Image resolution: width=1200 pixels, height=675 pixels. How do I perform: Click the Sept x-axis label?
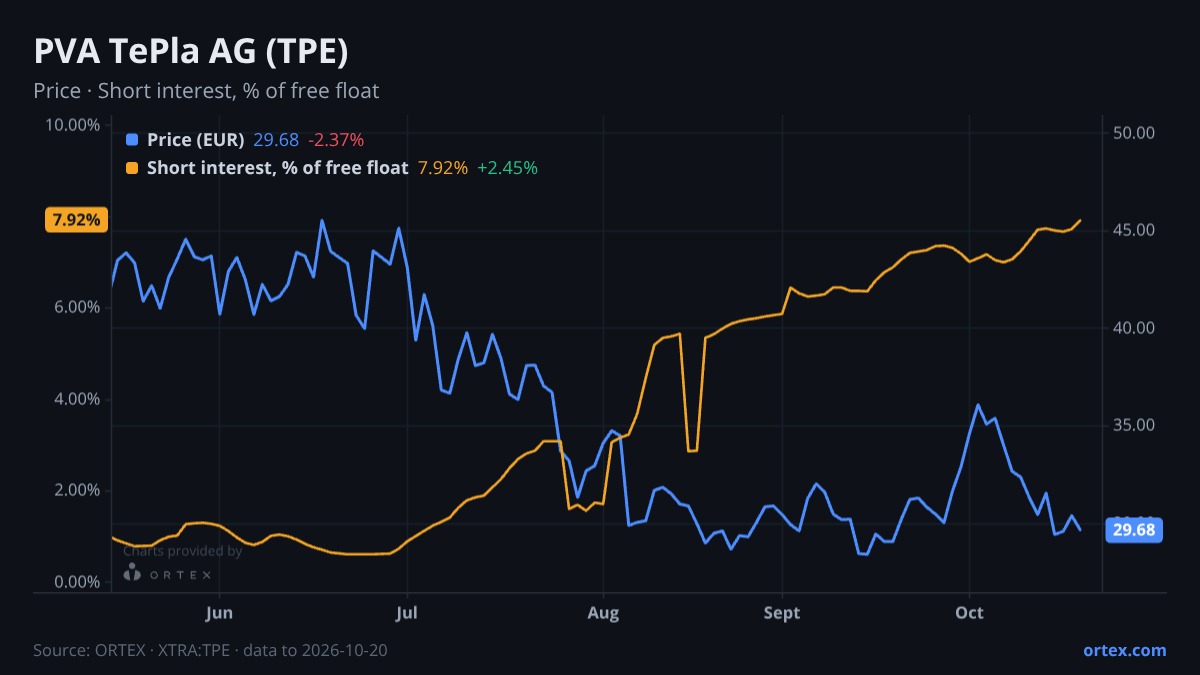(782, 612)
